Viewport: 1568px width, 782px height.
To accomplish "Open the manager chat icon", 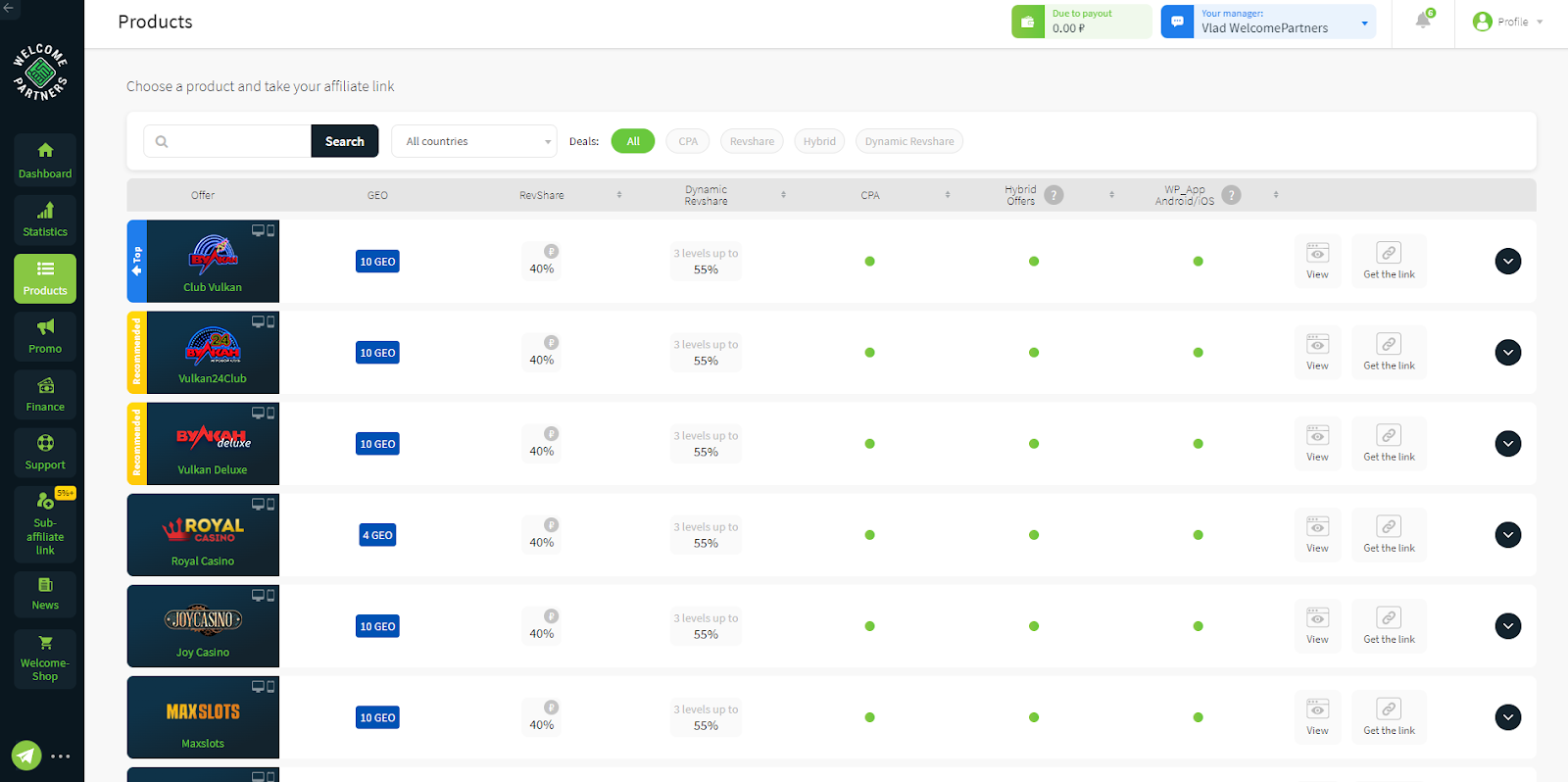I will point(1177,22).
